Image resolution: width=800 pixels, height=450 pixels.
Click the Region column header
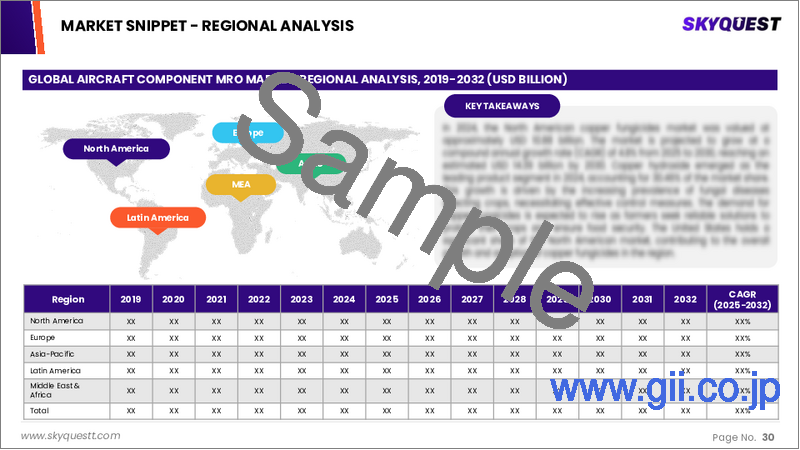67,298
